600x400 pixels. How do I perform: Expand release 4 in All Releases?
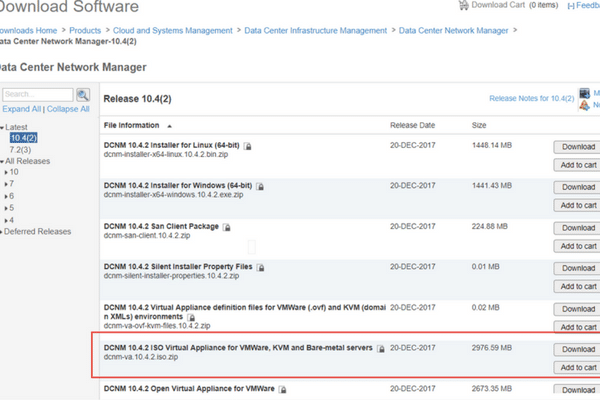point(6,221)
